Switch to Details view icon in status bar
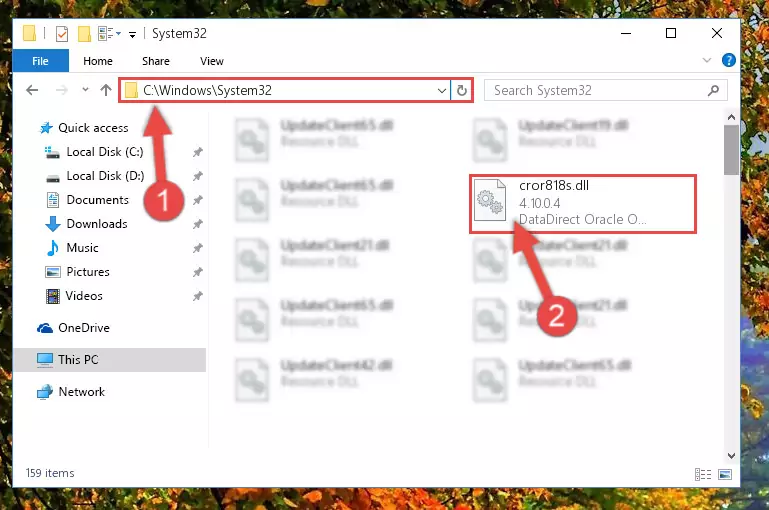This screenshot has height=510, width=769. point(703,474)
